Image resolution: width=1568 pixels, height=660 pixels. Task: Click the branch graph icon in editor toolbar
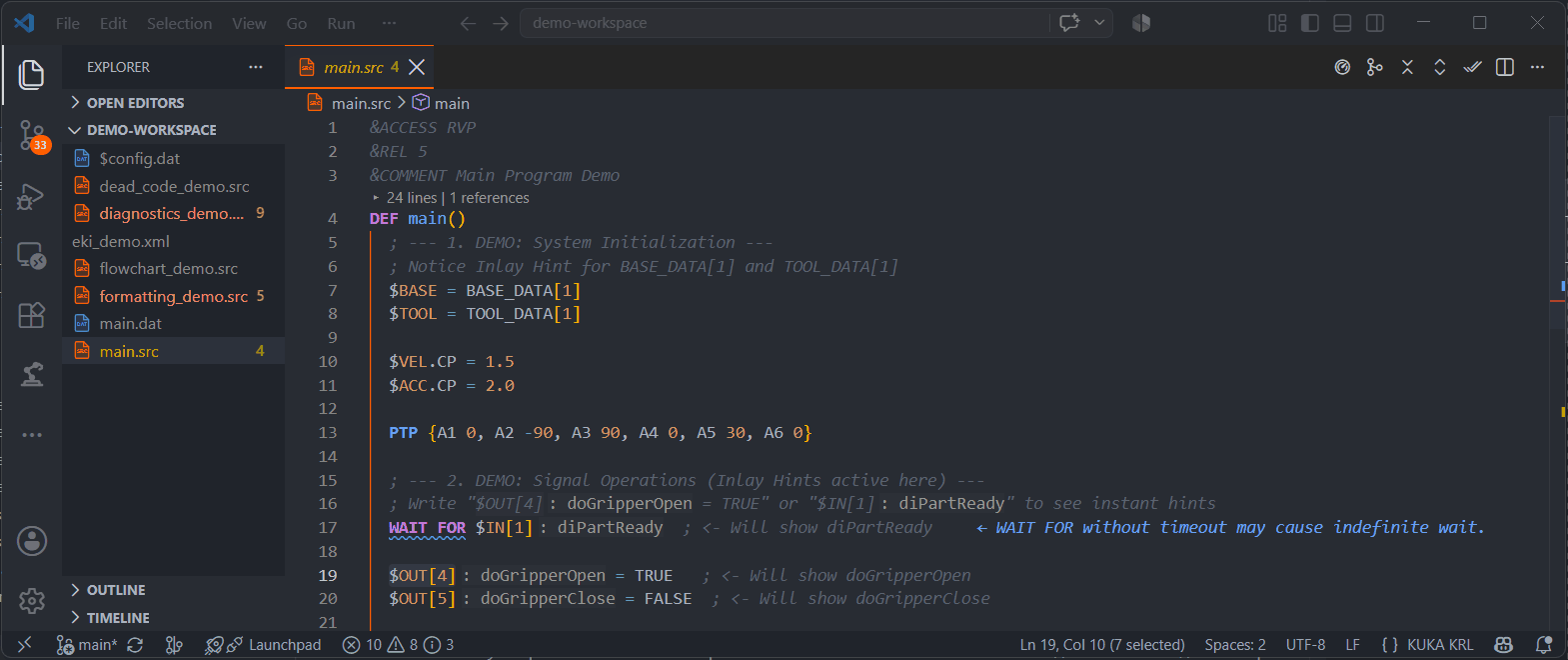[1375, 67]
